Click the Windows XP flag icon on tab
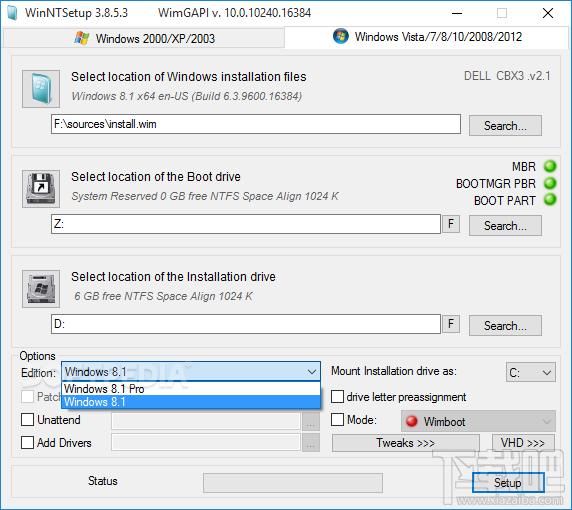The height and width of the screenshot is (510, 572). point(81,38)
